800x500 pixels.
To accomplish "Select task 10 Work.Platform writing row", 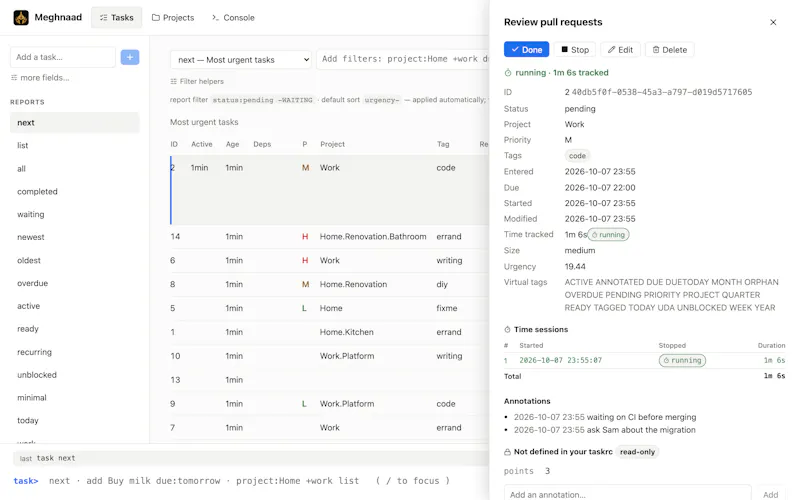I will tap(330, 356).
